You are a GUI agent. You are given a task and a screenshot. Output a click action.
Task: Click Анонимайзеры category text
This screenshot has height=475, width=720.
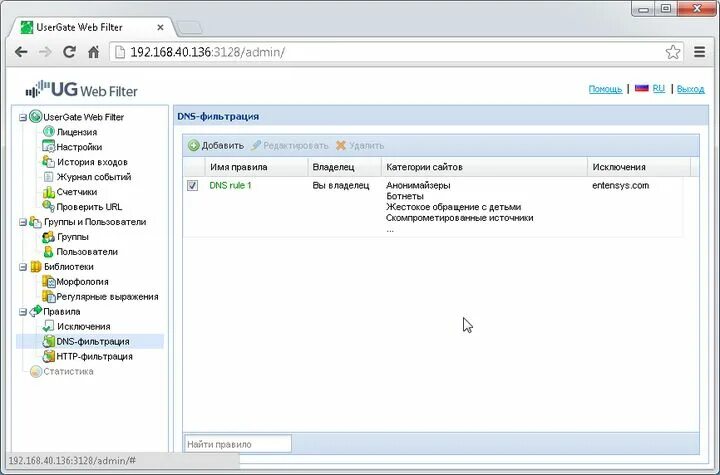(x=418, y=186)
